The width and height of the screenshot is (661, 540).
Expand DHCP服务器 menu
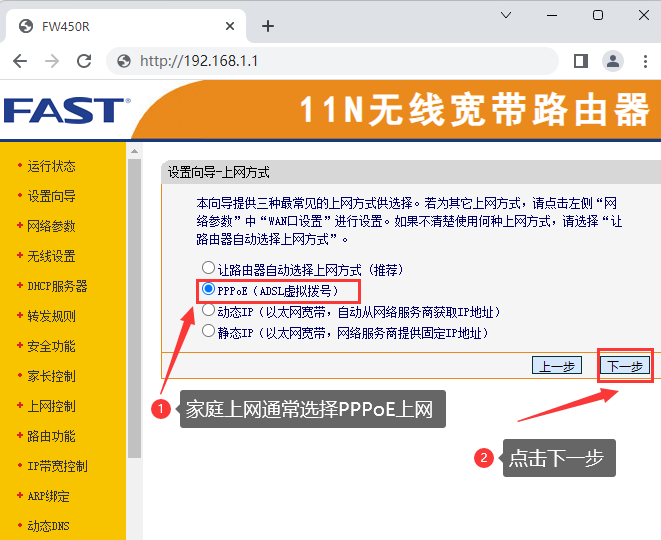click(x=57, y=286)
